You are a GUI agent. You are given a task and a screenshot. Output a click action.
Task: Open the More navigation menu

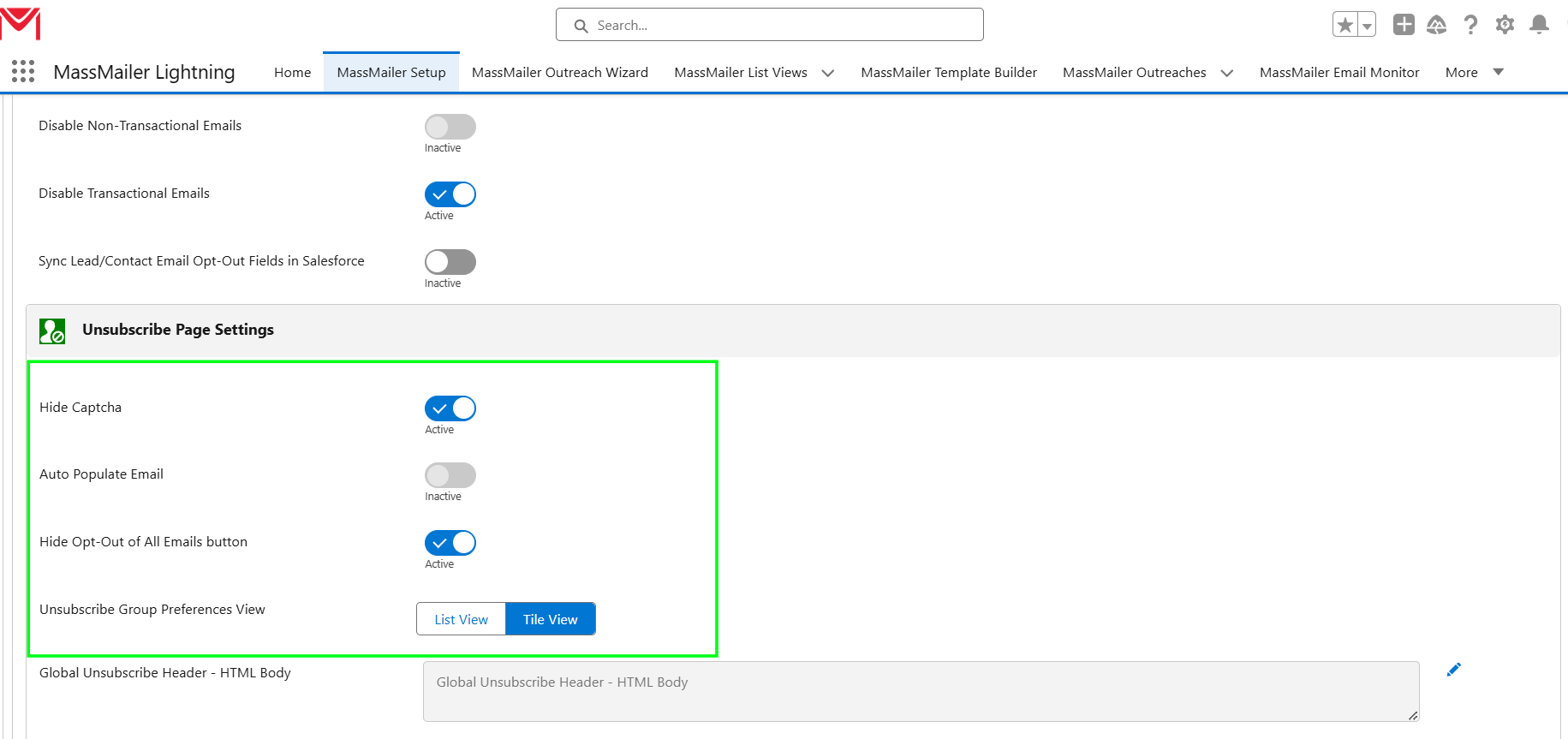click(1462, 72)
